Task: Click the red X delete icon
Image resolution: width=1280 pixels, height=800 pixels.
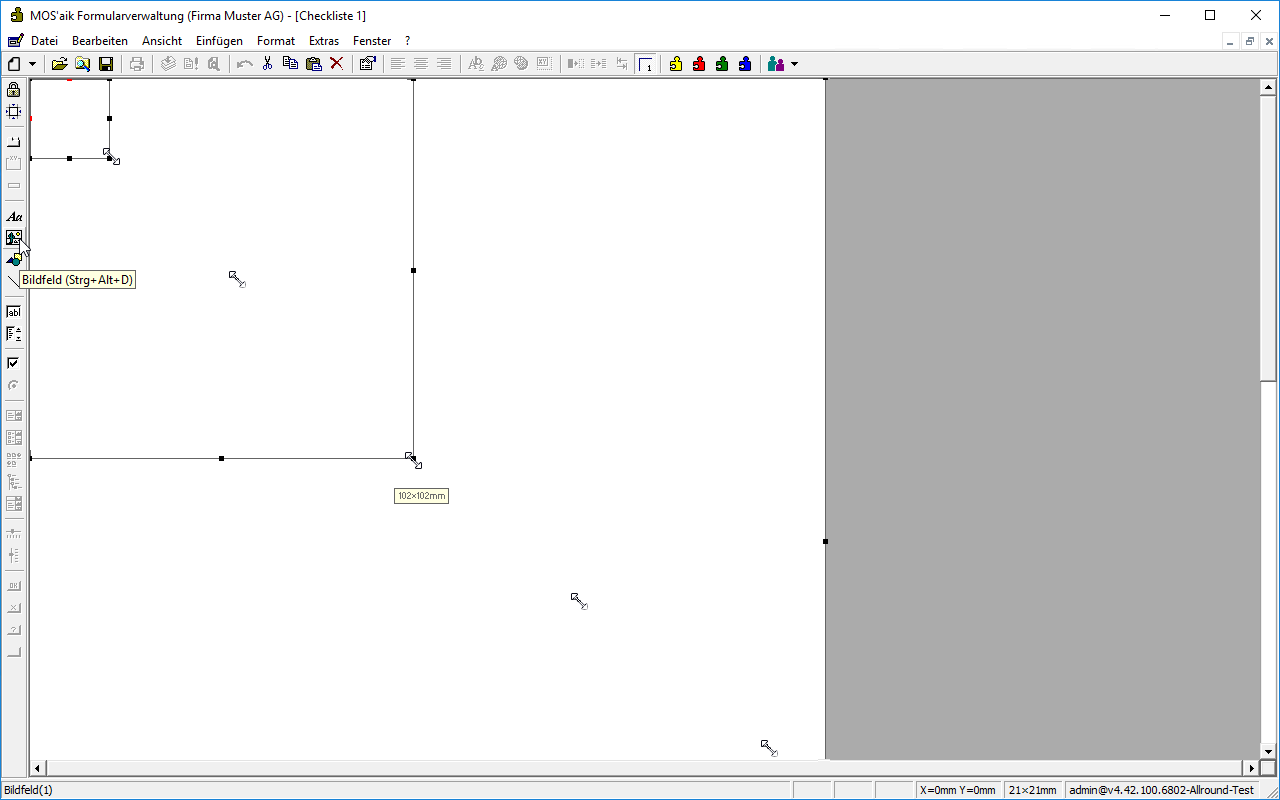Action: (x=337, y=64)
